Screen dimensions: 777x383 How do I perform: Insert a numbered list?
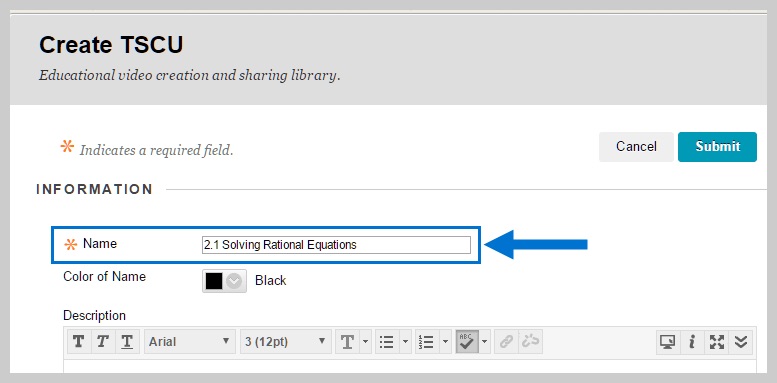(426, 342)
